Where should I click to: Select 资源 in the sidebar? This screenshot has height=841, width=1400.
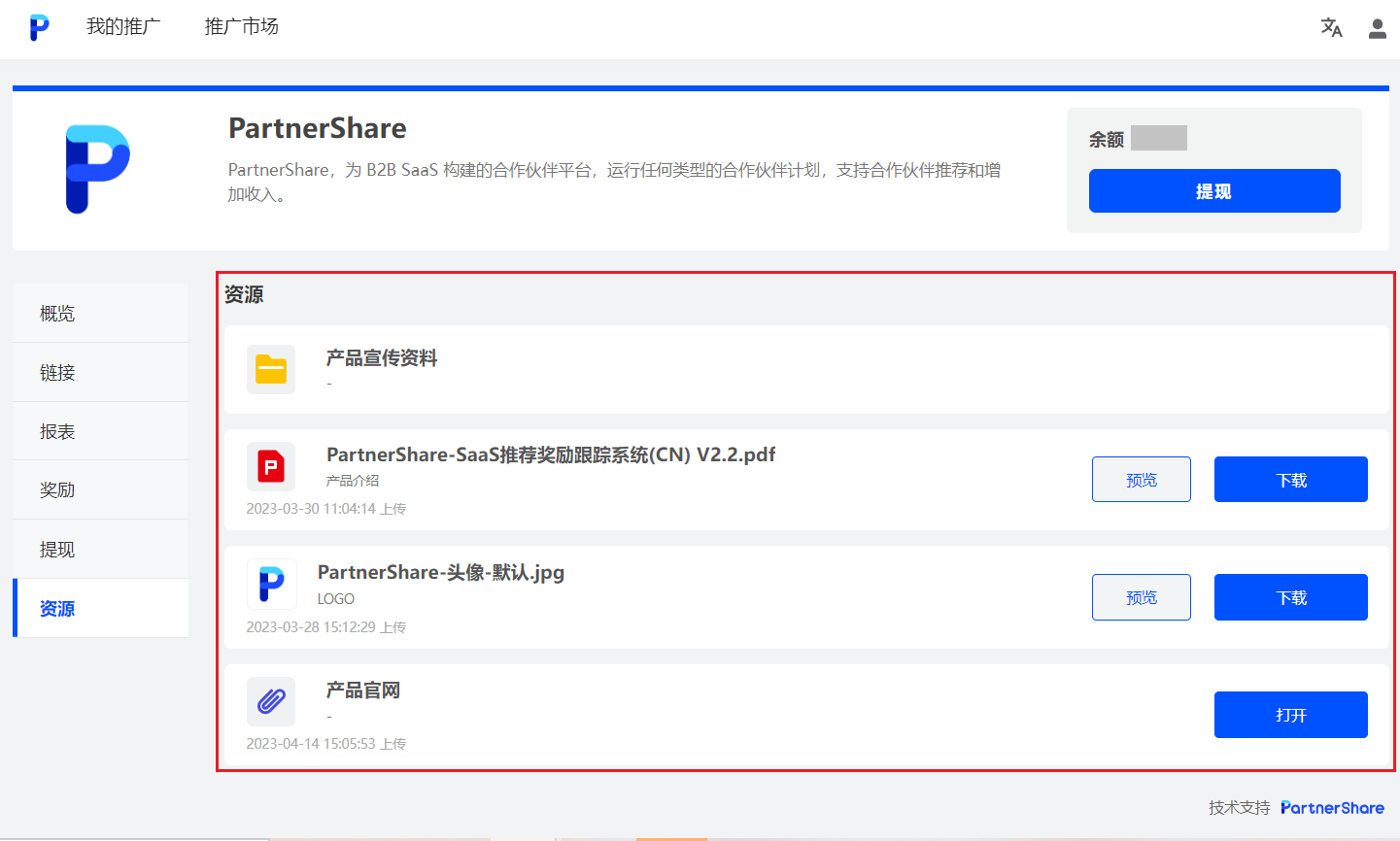(x=100, y=608)
